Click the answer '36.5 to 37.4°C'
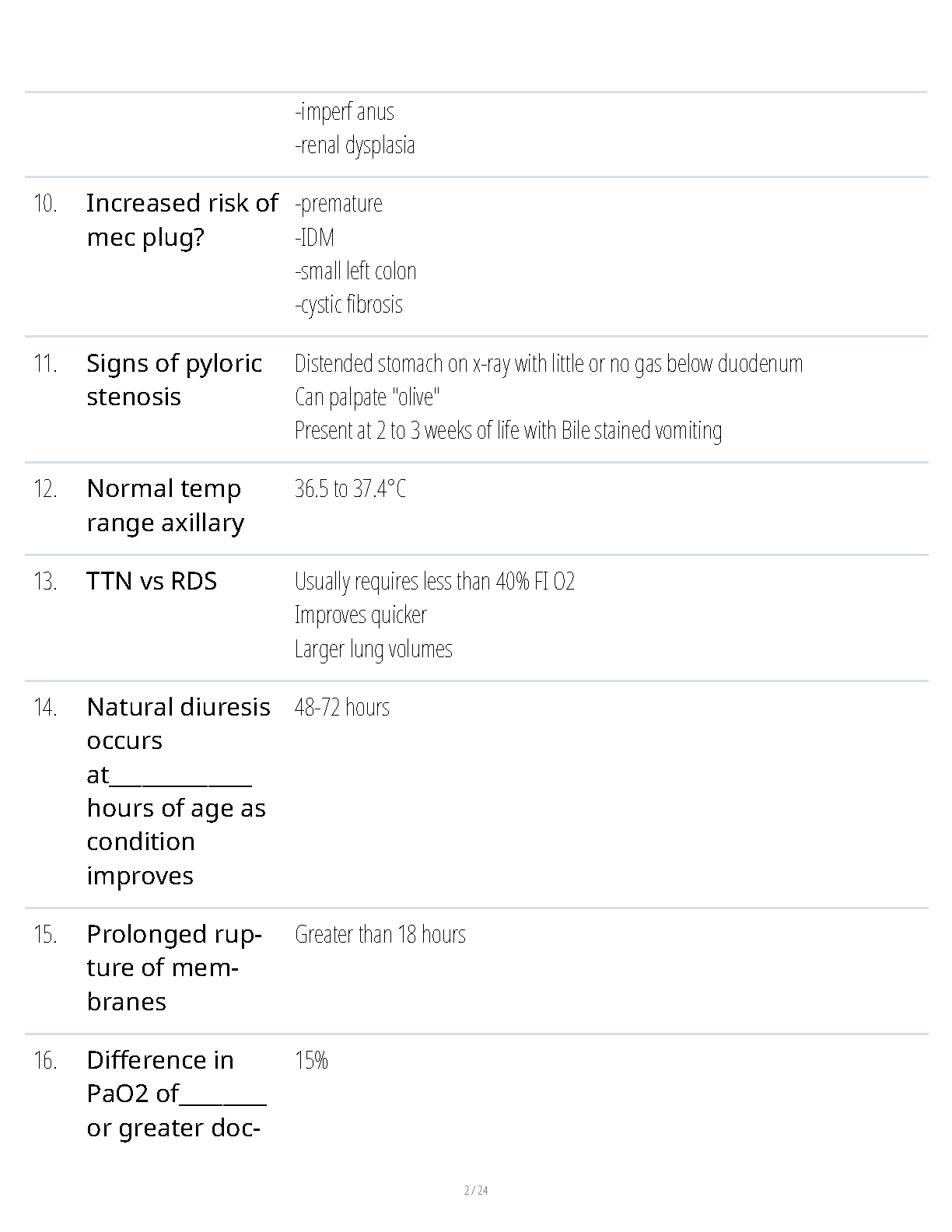Viewport: 952px width, 1232px height. (x=350, y=489)
